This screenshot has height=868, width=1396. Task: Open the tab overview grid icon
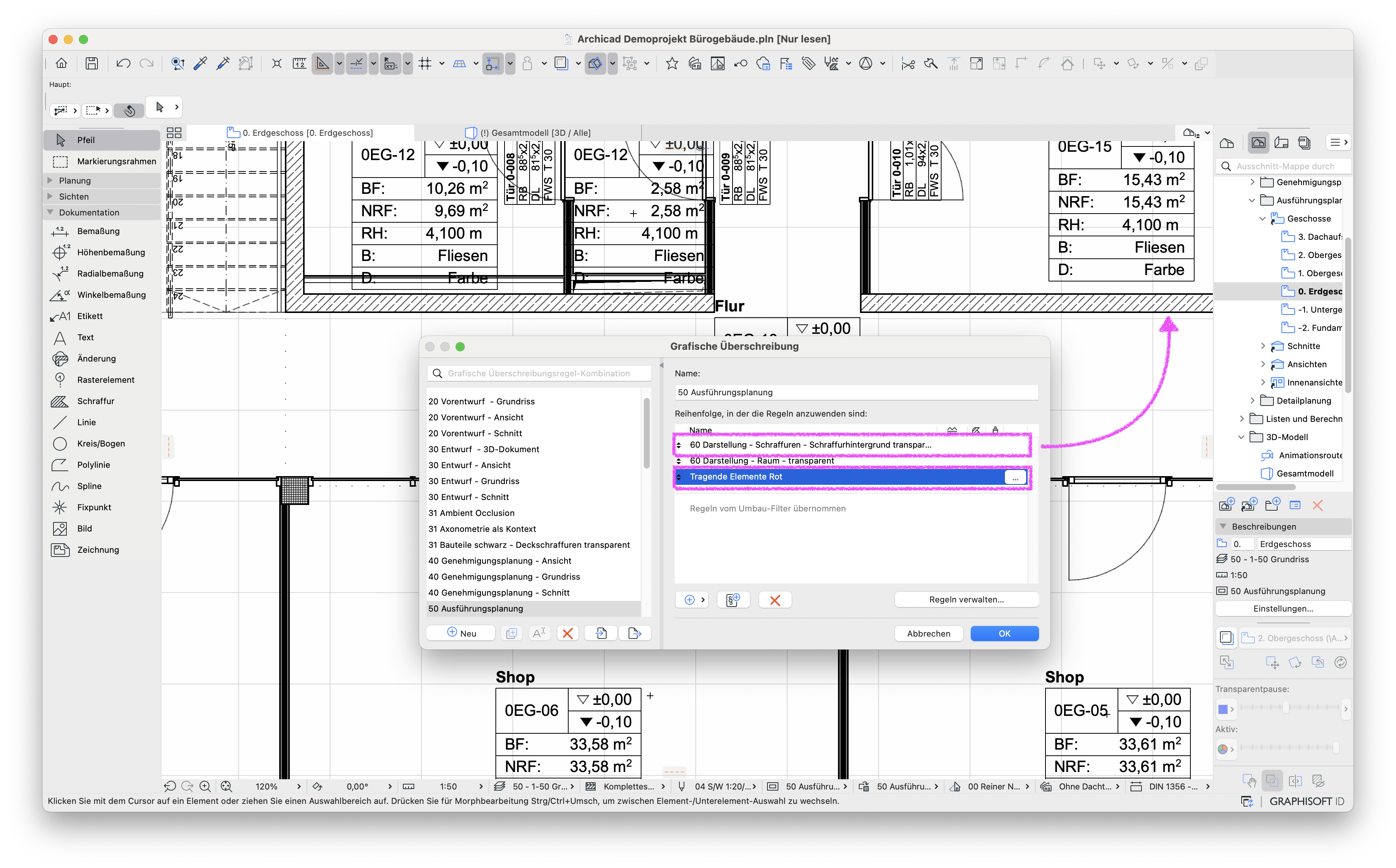click(174, 133)
